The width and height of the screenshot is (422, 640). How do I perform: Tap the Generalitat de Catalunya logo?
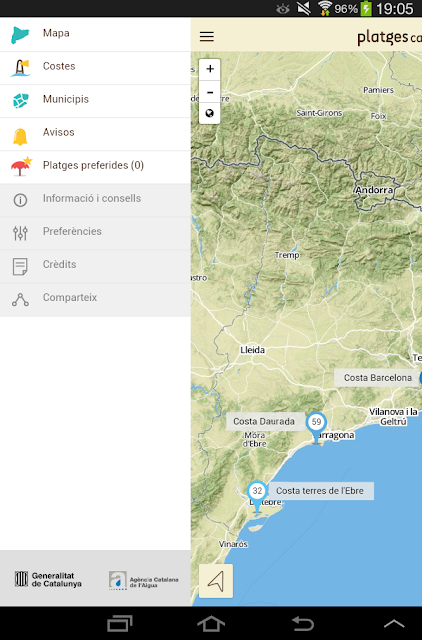tap(48, 580)
